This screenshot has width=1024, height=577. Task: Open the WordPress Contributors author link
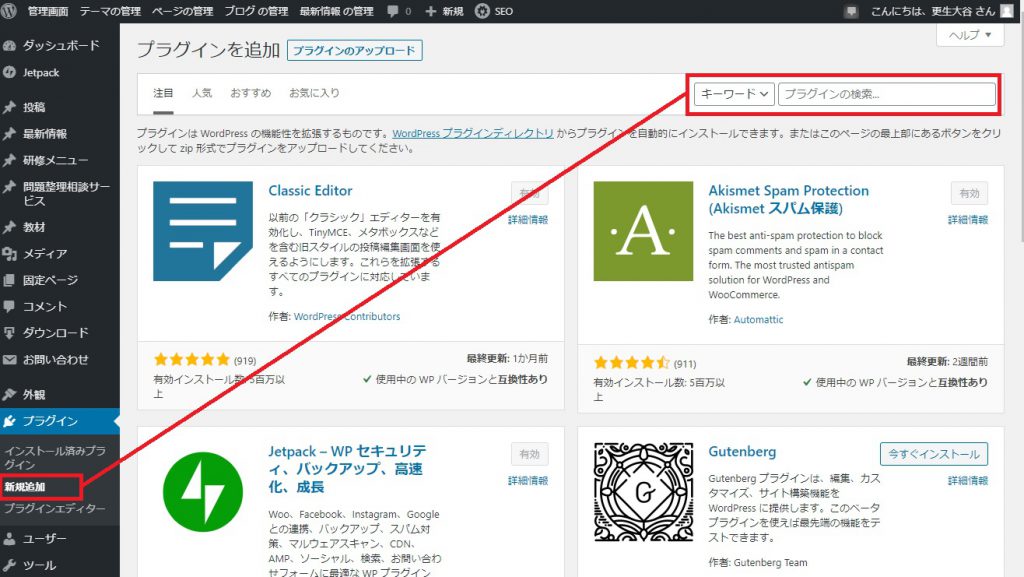click(347, 317)
